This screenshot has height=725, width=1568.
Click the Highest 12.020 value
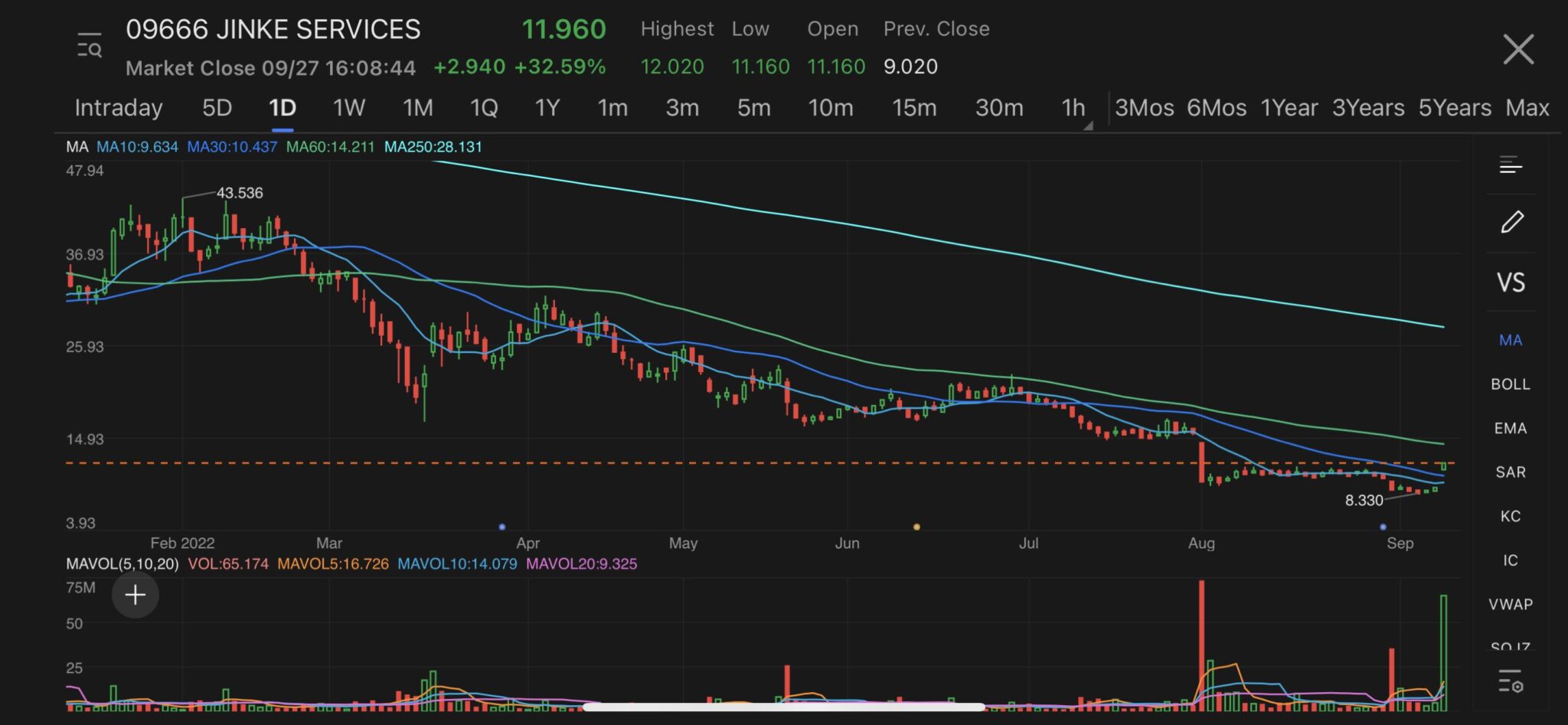pos(672,67)
